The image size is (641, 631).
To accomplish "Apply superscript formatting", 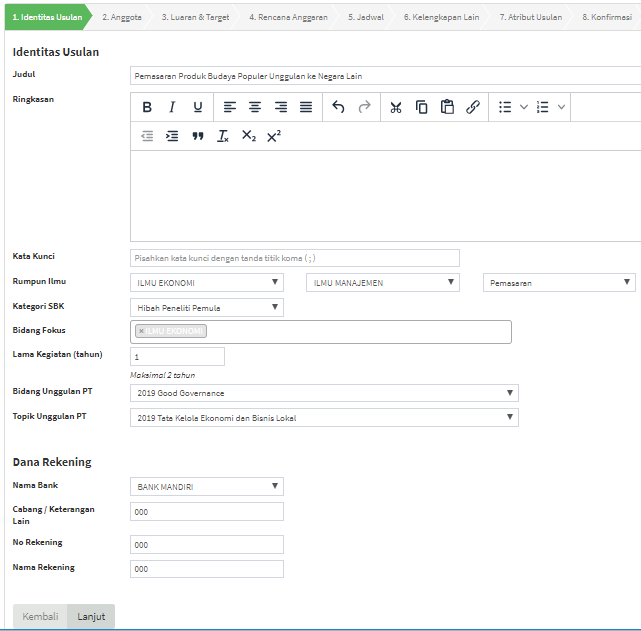I will point(274,136).
